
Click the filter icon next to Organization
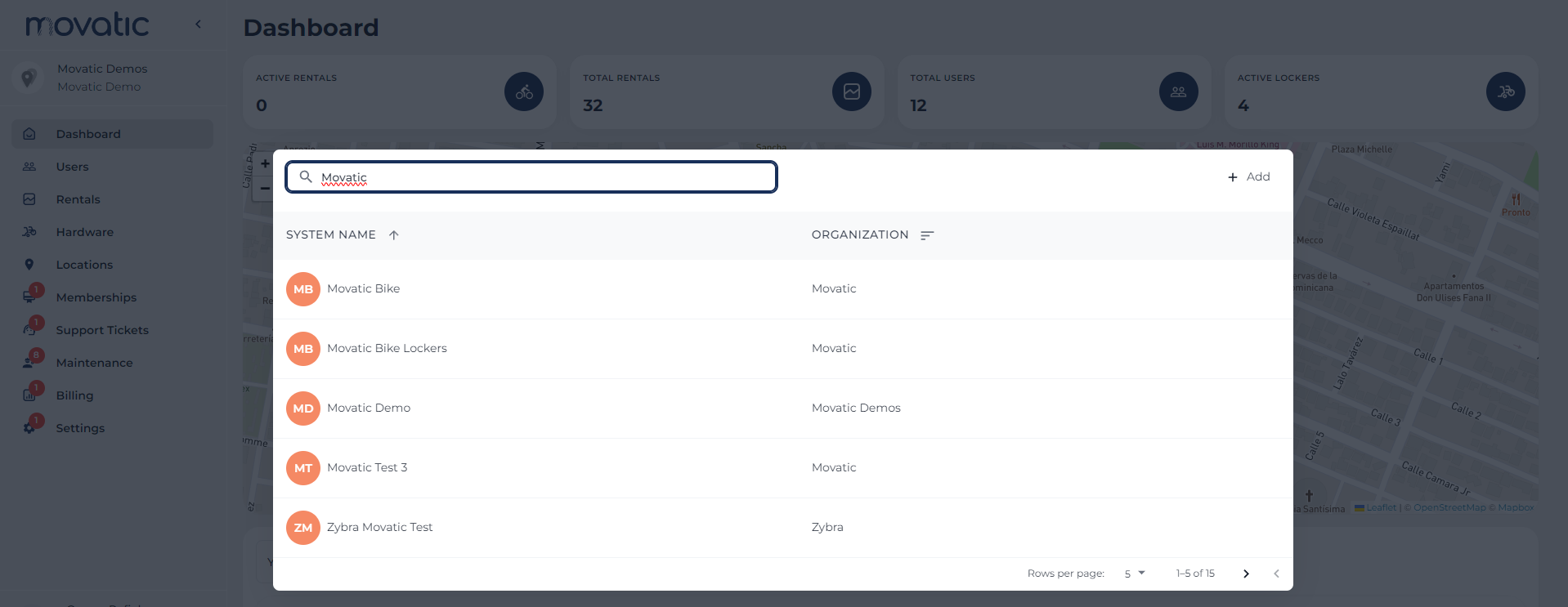click(x=926, y=235)
